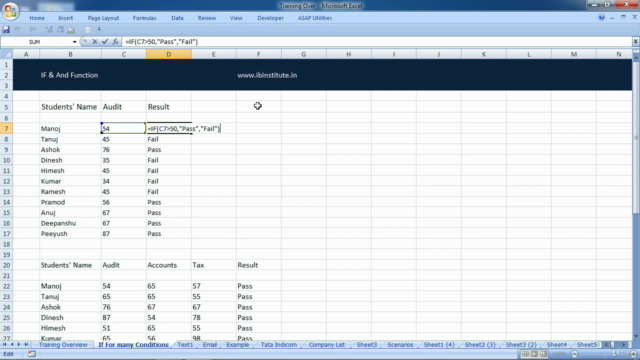
Task: Minimize the workbook window in ribbon
Action: tap(612, 17)
